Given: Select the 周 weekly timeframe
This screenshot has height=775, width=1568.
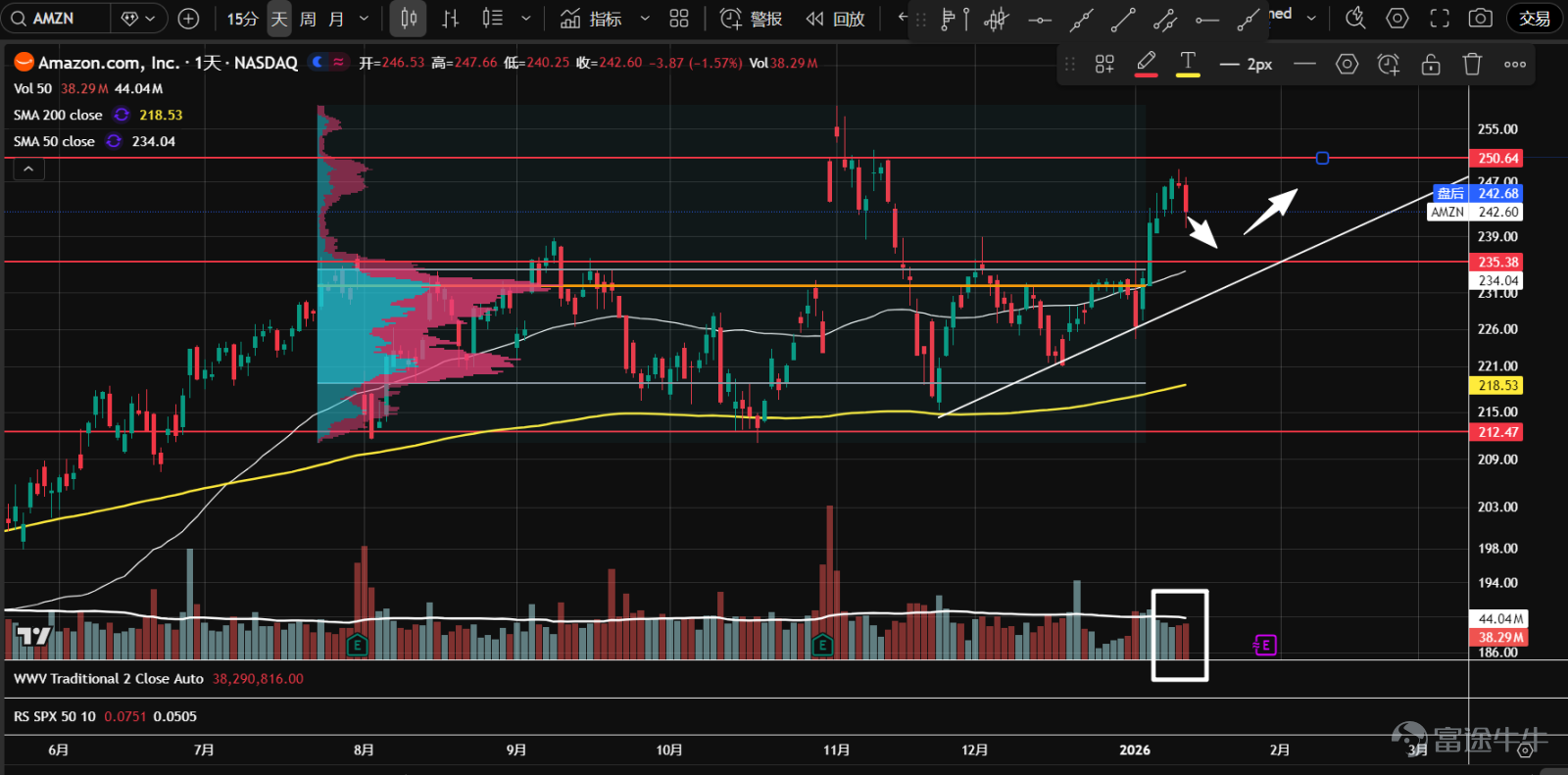Looking at the screenshot, I should [308, 19].
